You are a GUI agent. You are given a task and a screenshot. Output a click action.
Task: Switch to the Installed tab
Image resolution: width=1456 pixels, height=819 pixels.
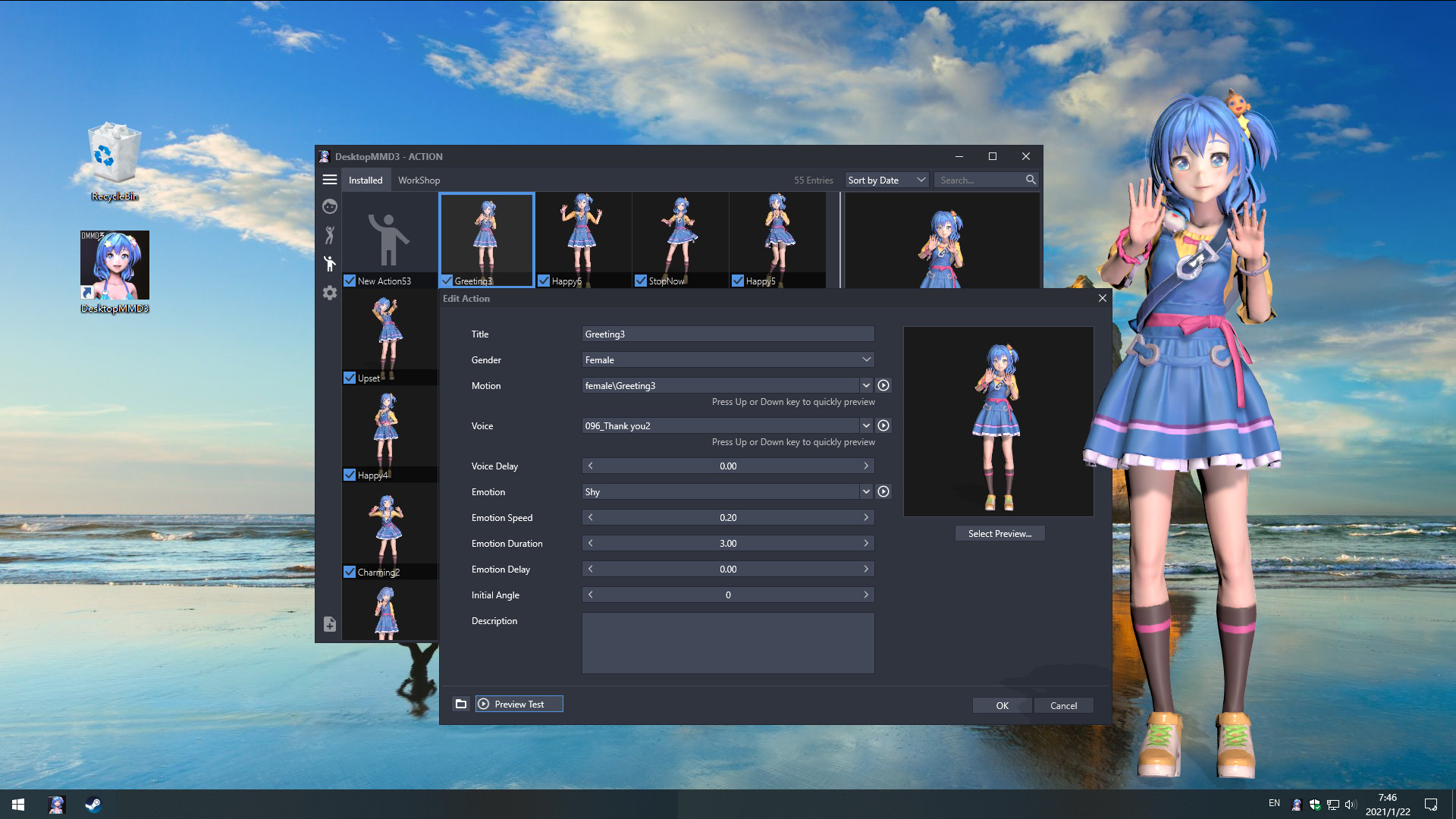[x=366, y=180]
